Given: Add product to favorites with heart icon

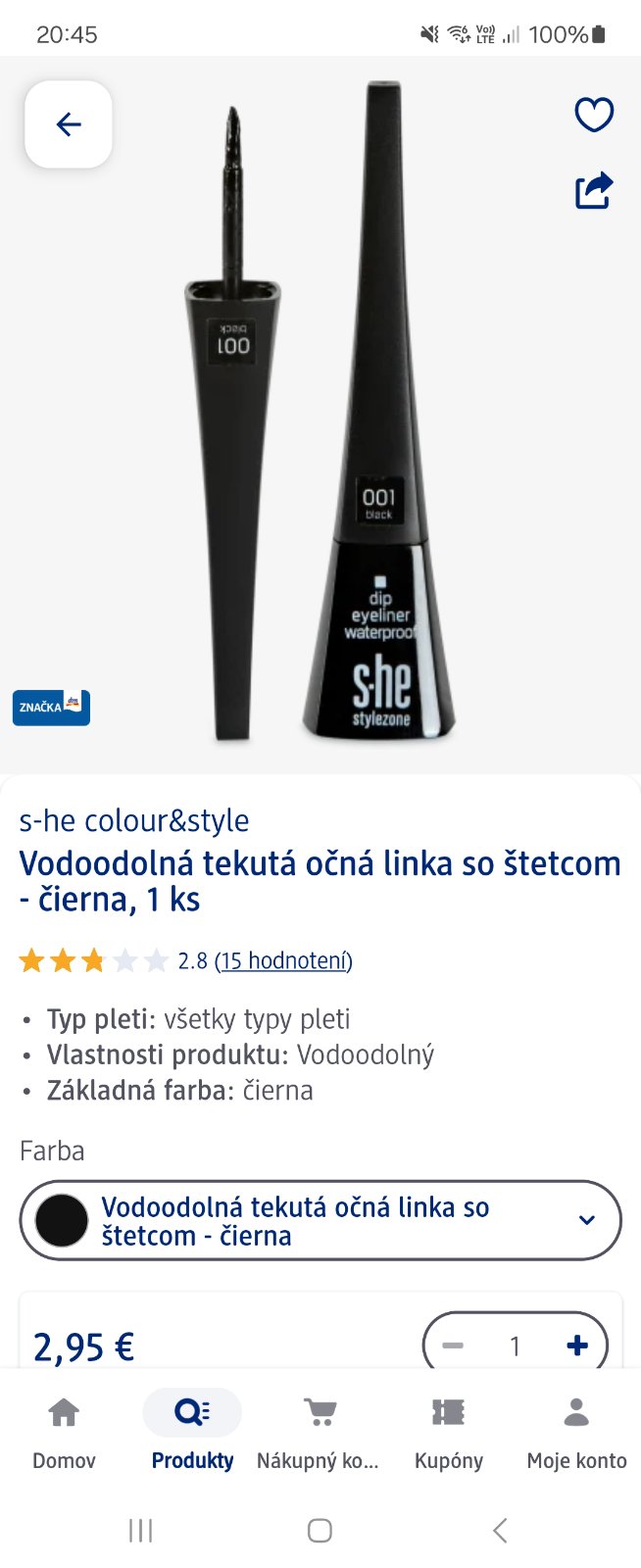Looking at the screenshot, I should click(x=594, y=115).
